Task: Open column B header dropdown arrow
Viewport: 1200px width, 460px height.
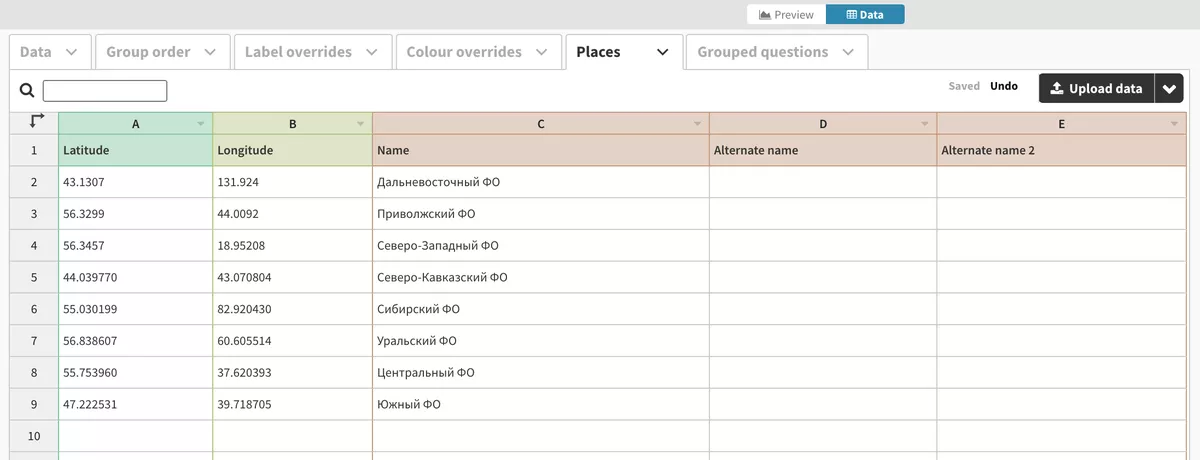Action: (361, 124)
